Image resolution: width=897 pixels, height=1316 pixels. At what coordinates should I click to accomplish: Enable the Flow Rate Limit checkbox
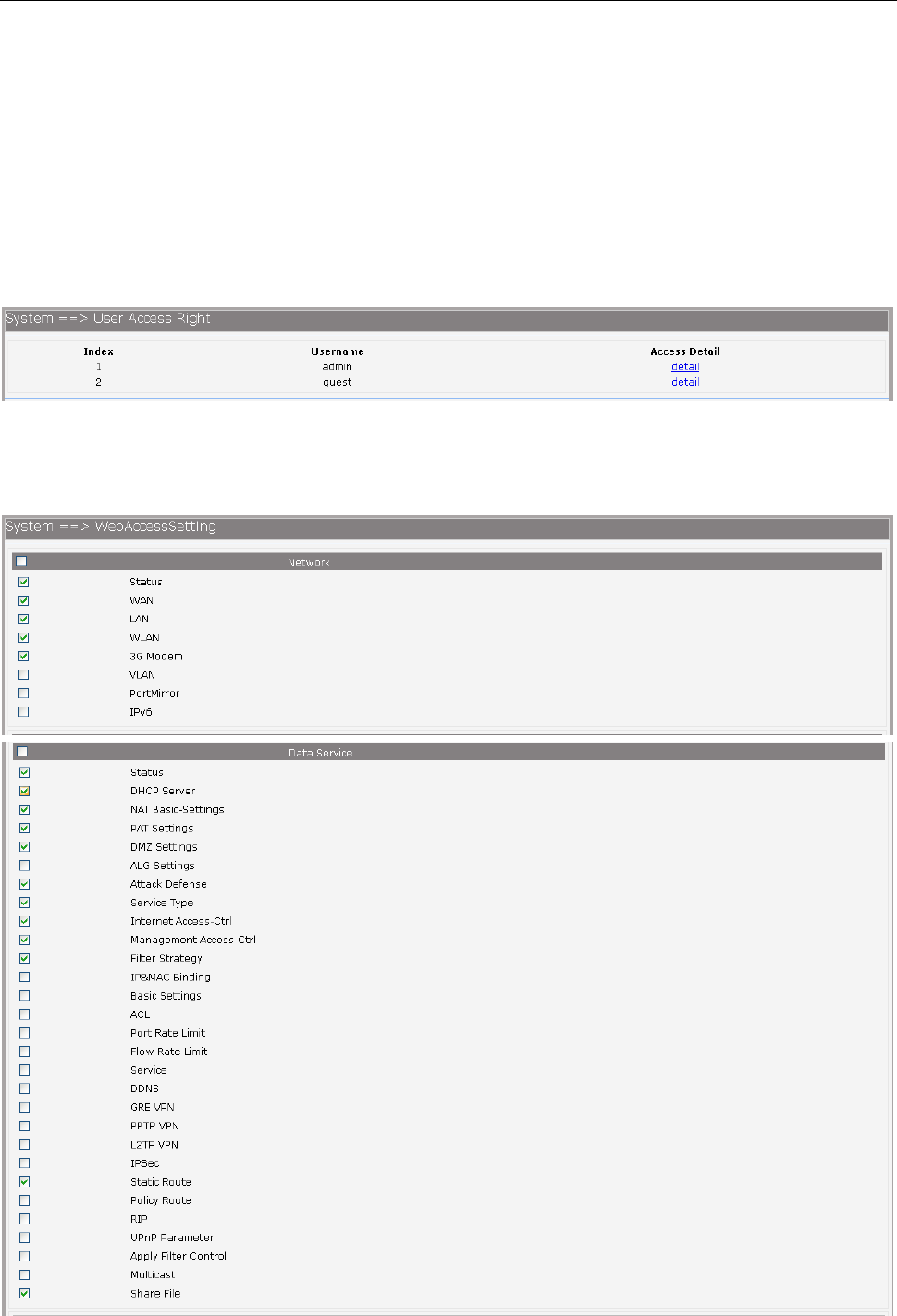(x=25, y=1052)
